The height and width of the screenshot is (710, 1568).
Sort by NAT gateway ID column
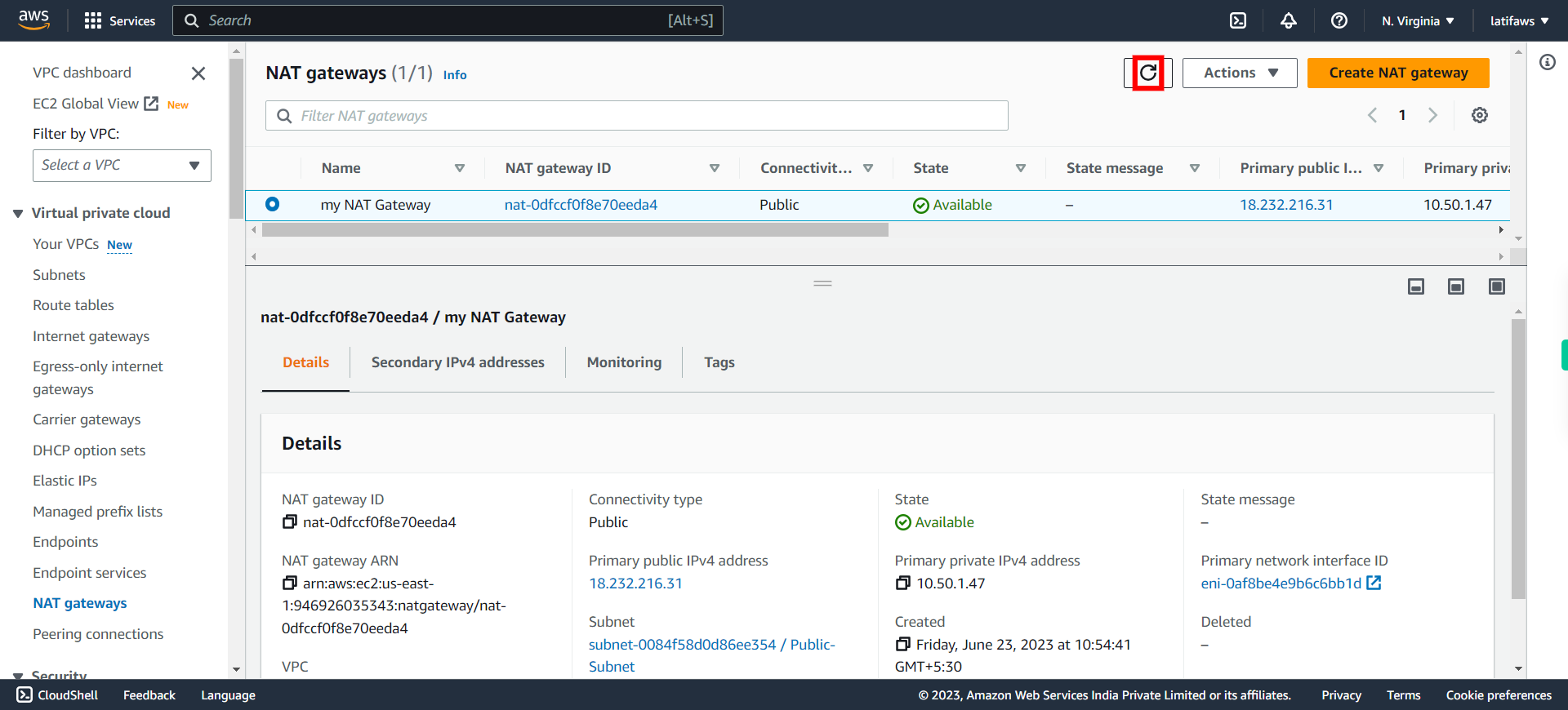click(715, 168)
